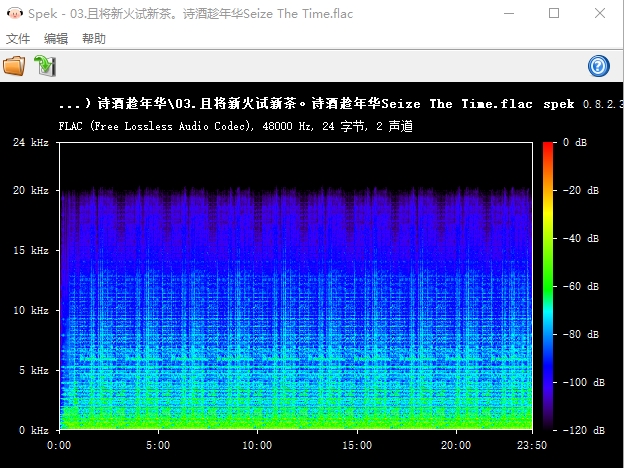The height and width of the screenshot is (468, 624).
Task: Click the -100 dB scale label
Action: pyautogui.click(x=583, y=382)
